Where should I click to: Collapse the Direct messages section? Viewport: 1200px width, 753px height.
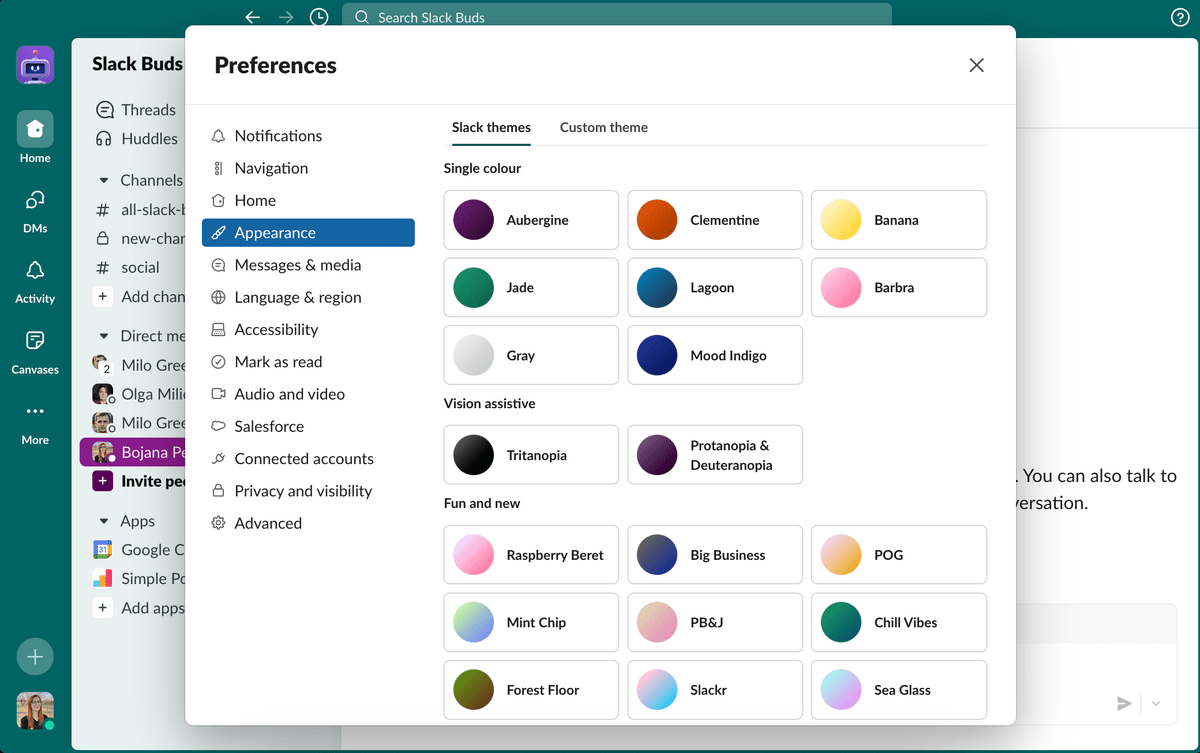(103, 337)
